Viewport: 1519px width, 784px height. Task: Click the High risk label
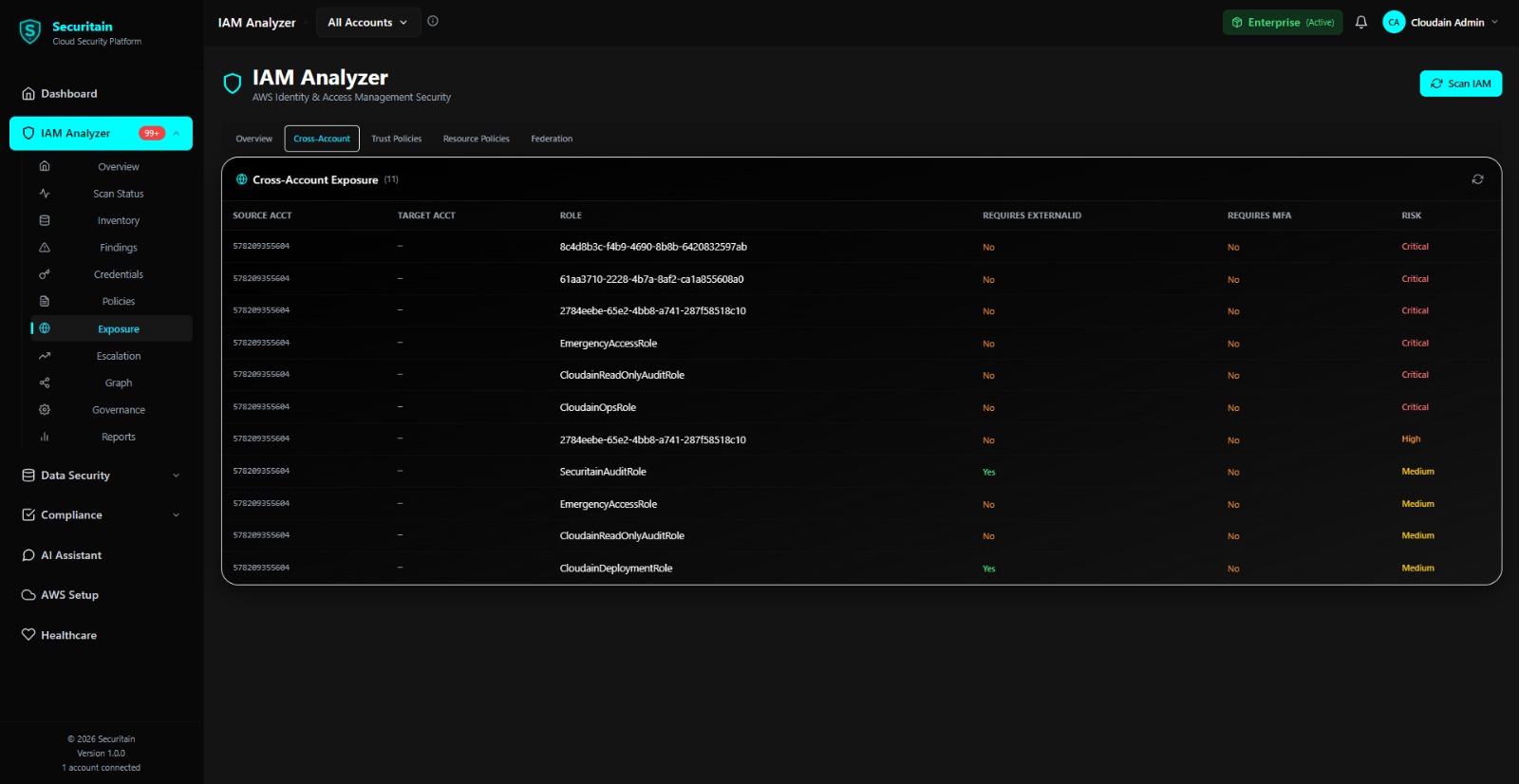(1412, 439)
